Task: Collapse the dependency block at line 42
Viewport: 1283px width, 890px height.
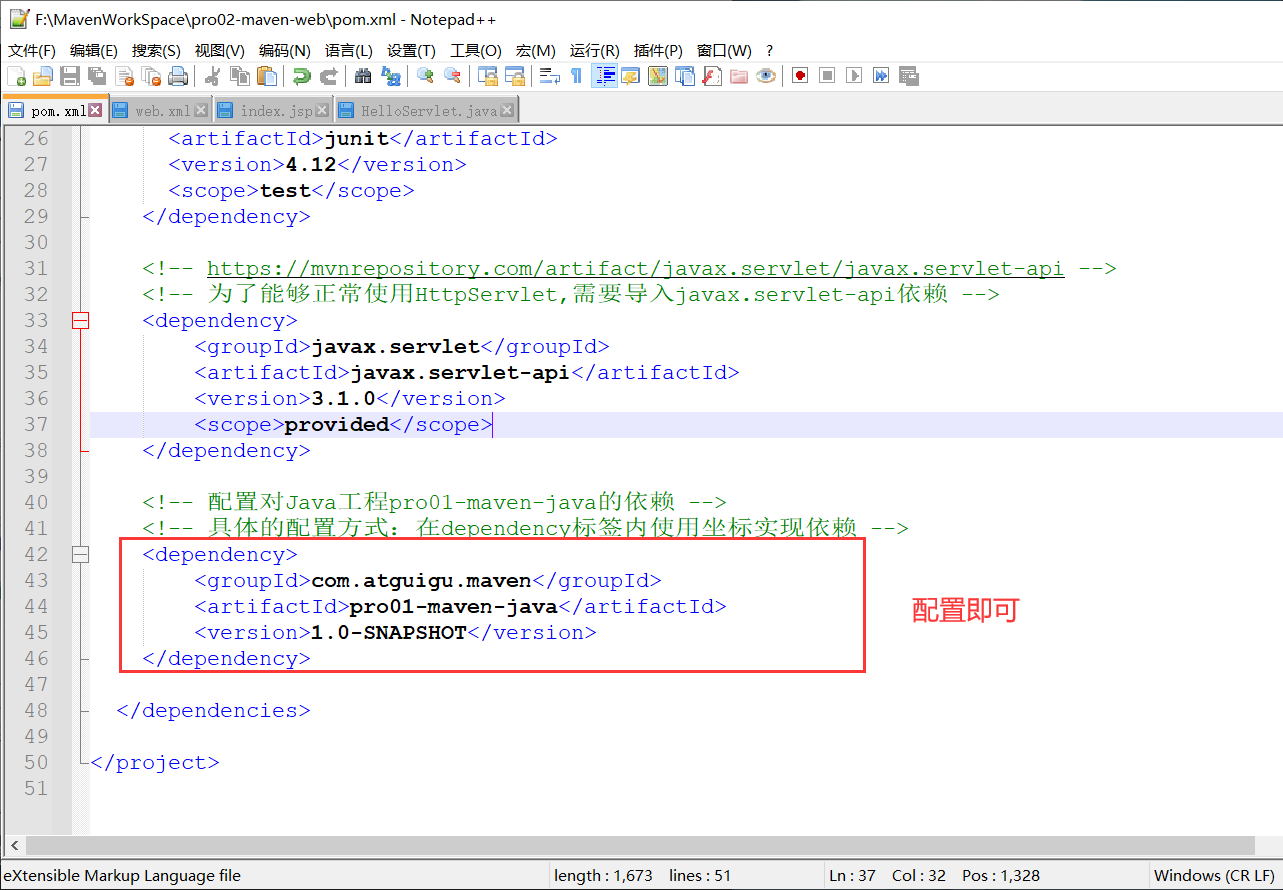Action: (x=80, y=554)
